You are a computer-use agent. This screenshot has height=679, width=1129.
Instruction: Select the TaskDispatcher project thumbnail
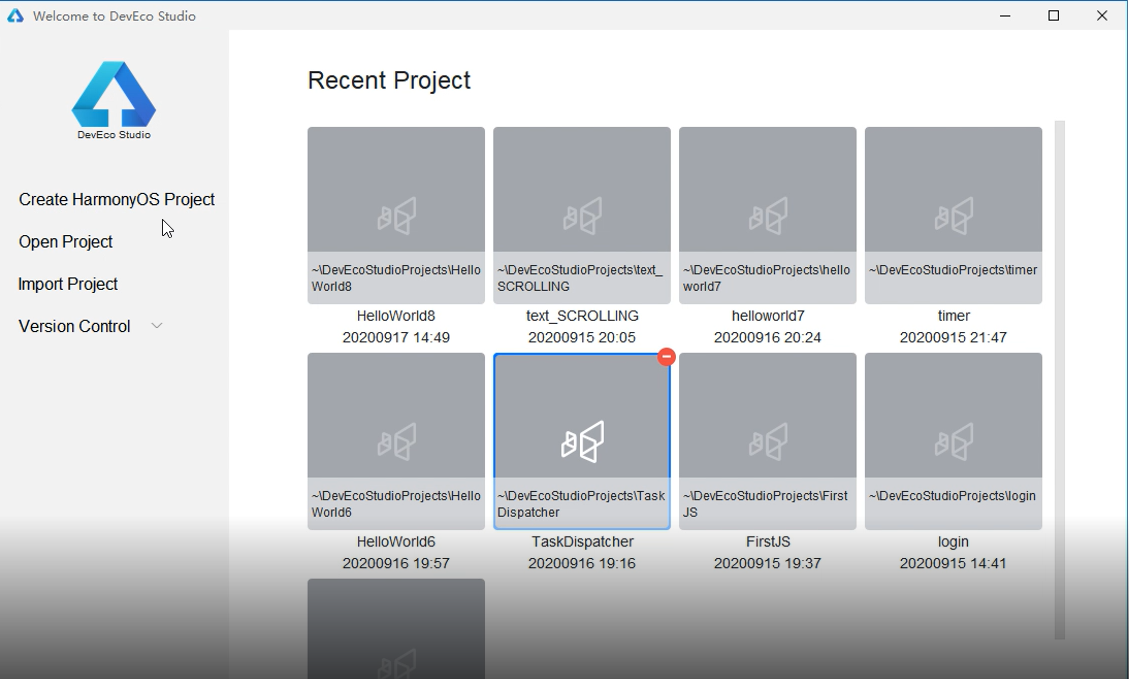pos(582,441)
